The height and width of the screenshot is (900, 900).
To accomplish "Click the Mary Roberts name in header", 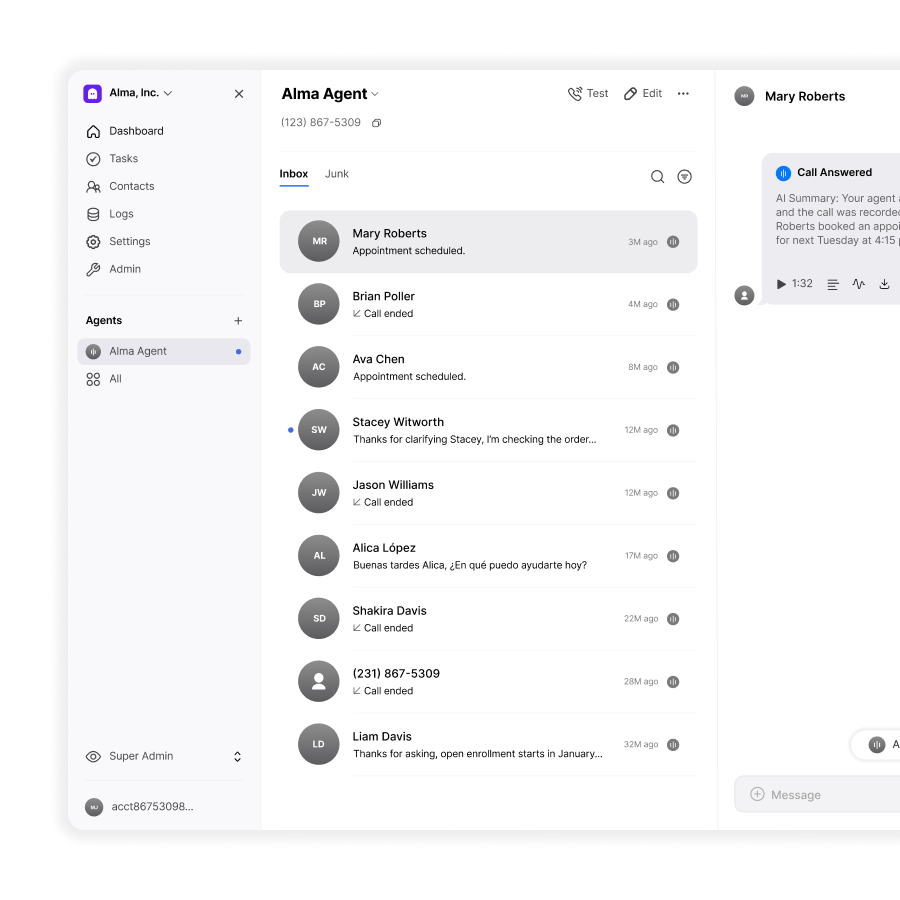I will pyautogui.click(x=805, y=96).
